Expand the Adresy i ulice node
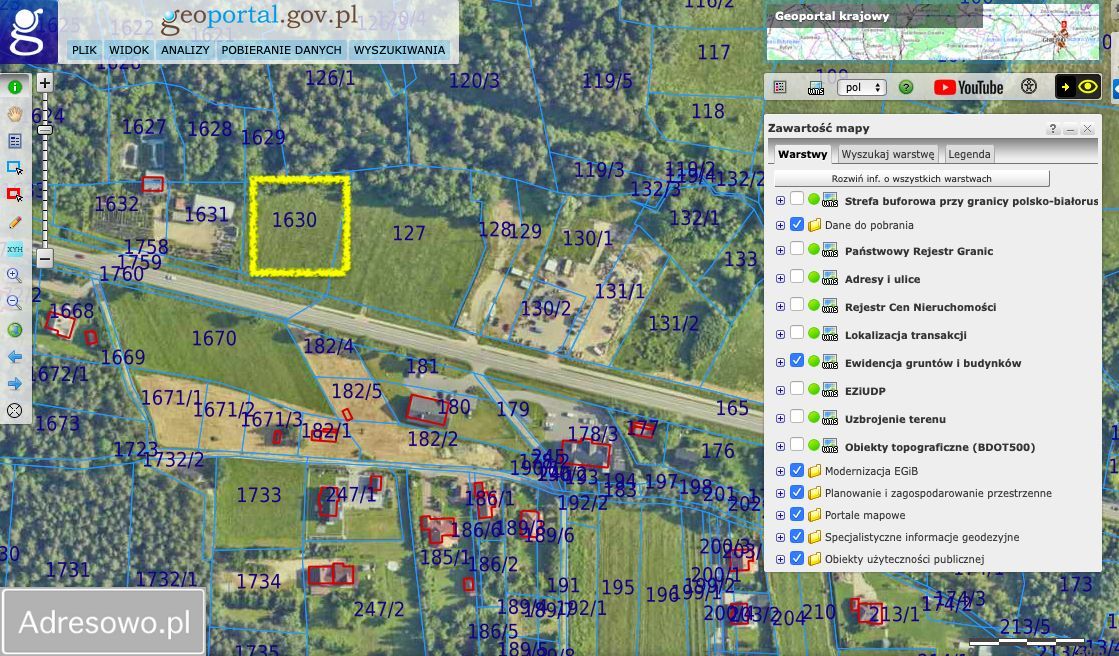The height and width of the screenshot is (656, 1119). point(780,279)
